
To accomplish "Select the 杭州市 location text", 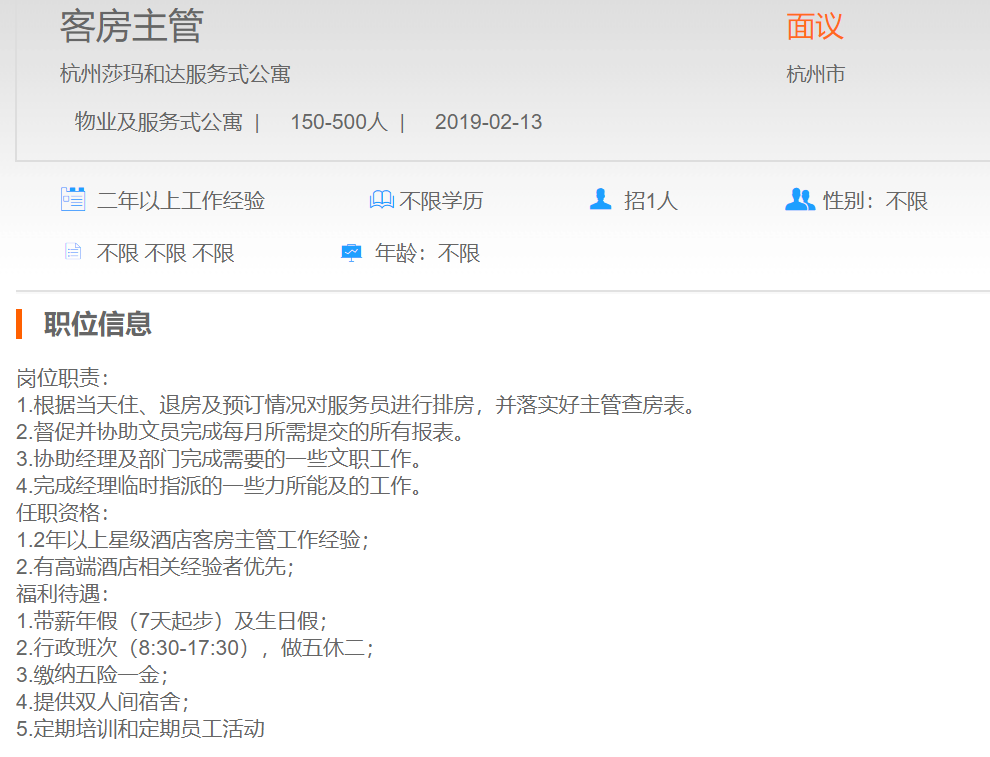I will pos(816,74).
